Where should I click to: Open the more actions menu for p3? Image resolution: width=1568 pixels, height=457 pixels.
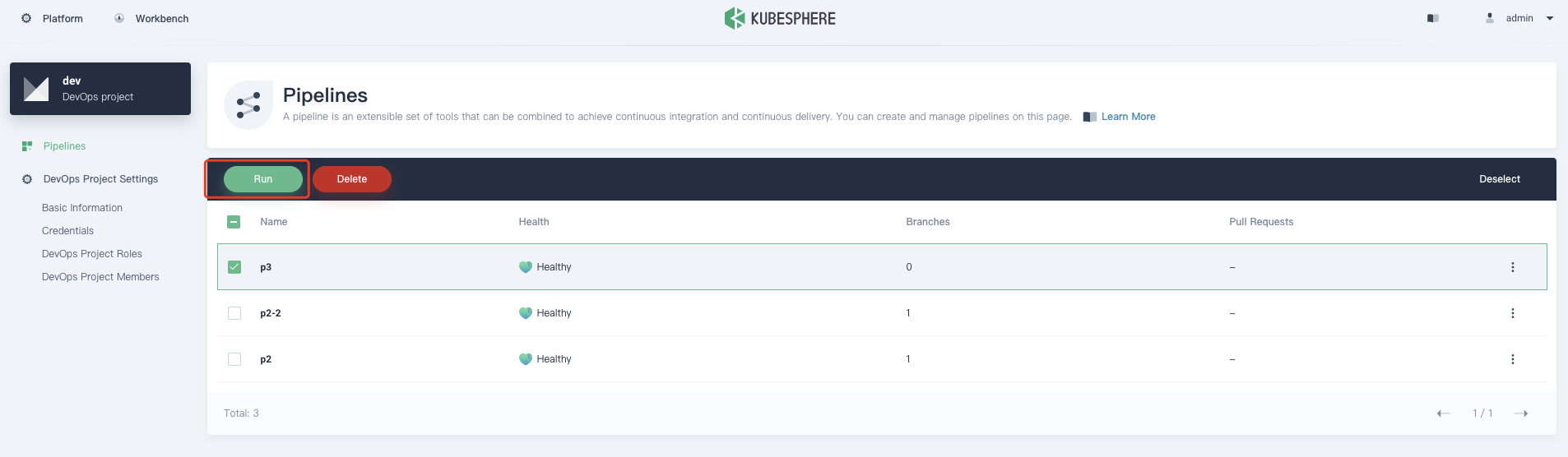click(x=1512, y=267)
